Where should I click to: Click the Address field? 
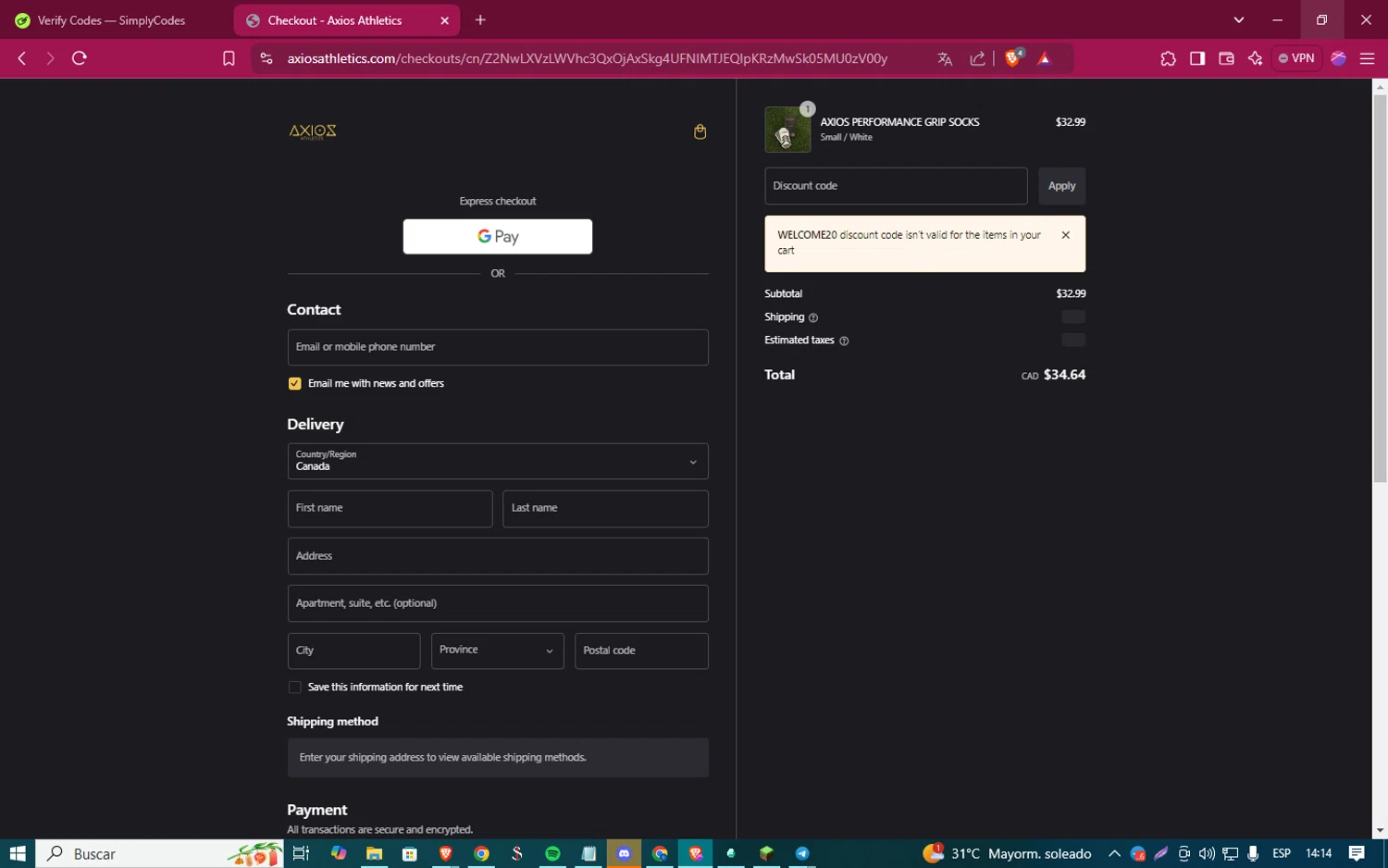pos(498,556)
